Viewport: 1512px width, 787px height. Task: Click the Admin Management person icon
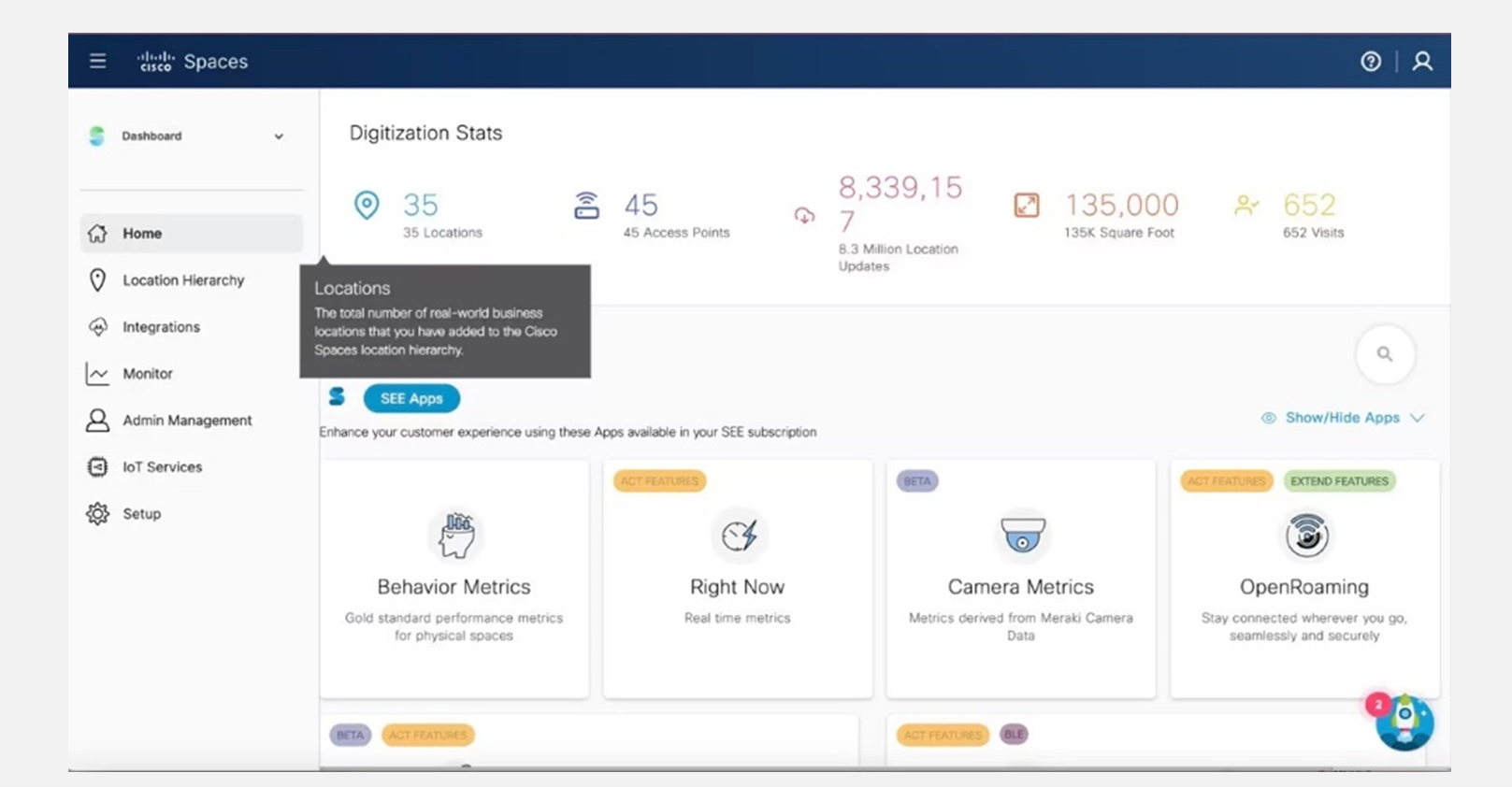click(97, 421)
